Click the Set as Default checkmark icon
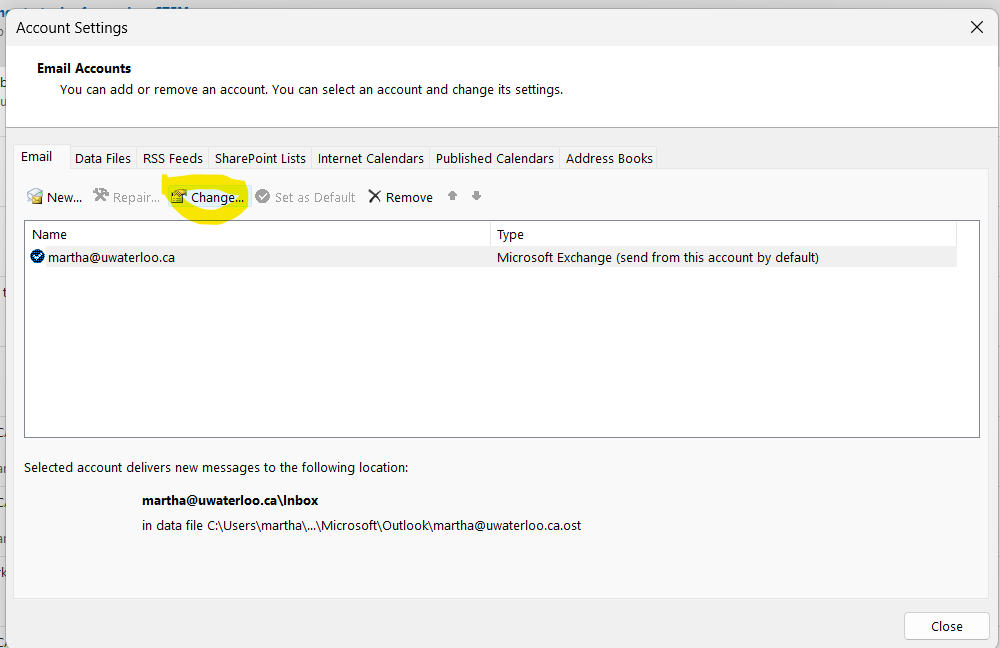Image resolution: width=1000 pixels, height=648 pixels. click(261, 196)
